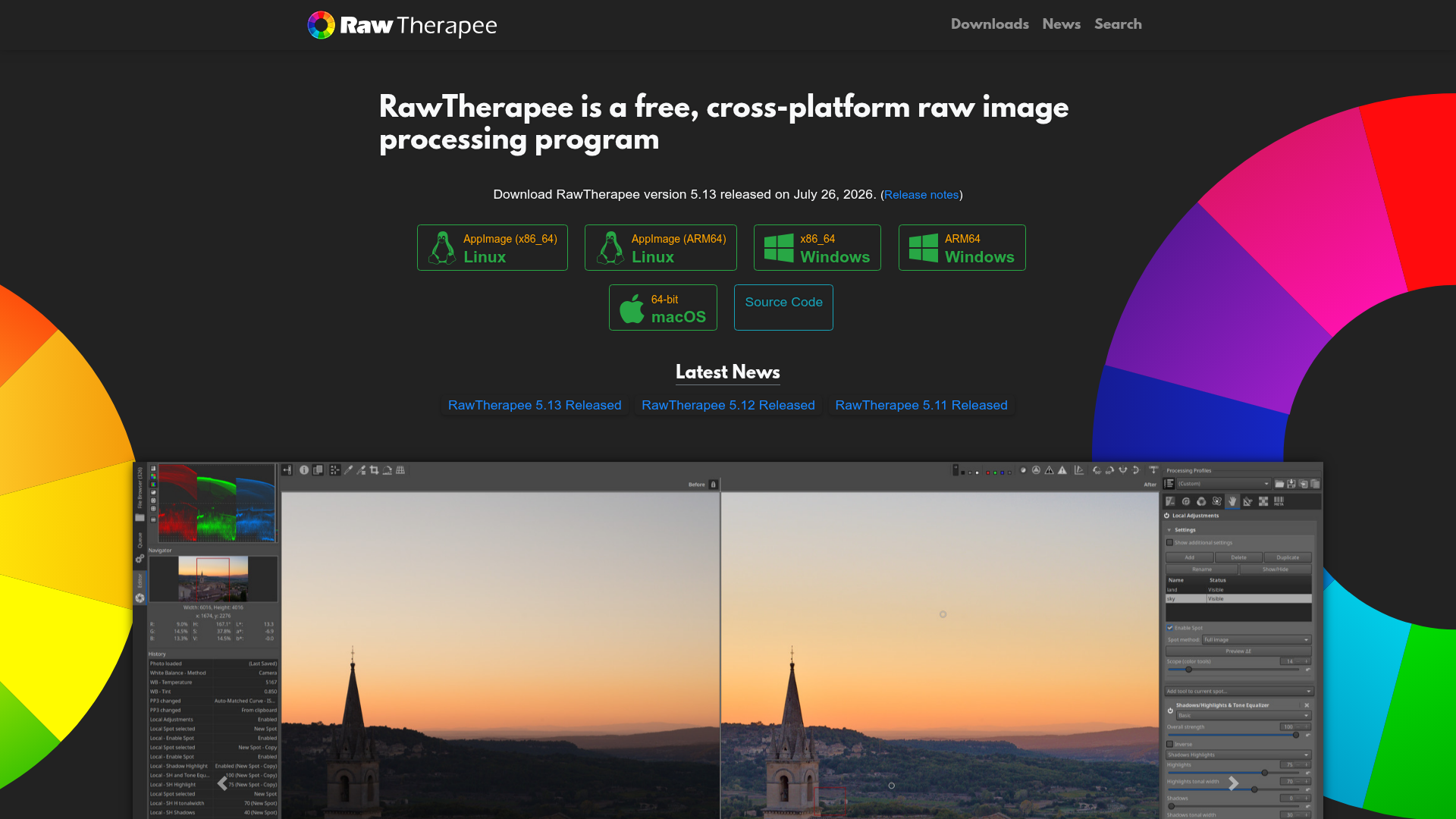This screenshot has width=1456, height=819.
Task: Open the META tab icon in the tool panel
Action: tap(1279, 501)
